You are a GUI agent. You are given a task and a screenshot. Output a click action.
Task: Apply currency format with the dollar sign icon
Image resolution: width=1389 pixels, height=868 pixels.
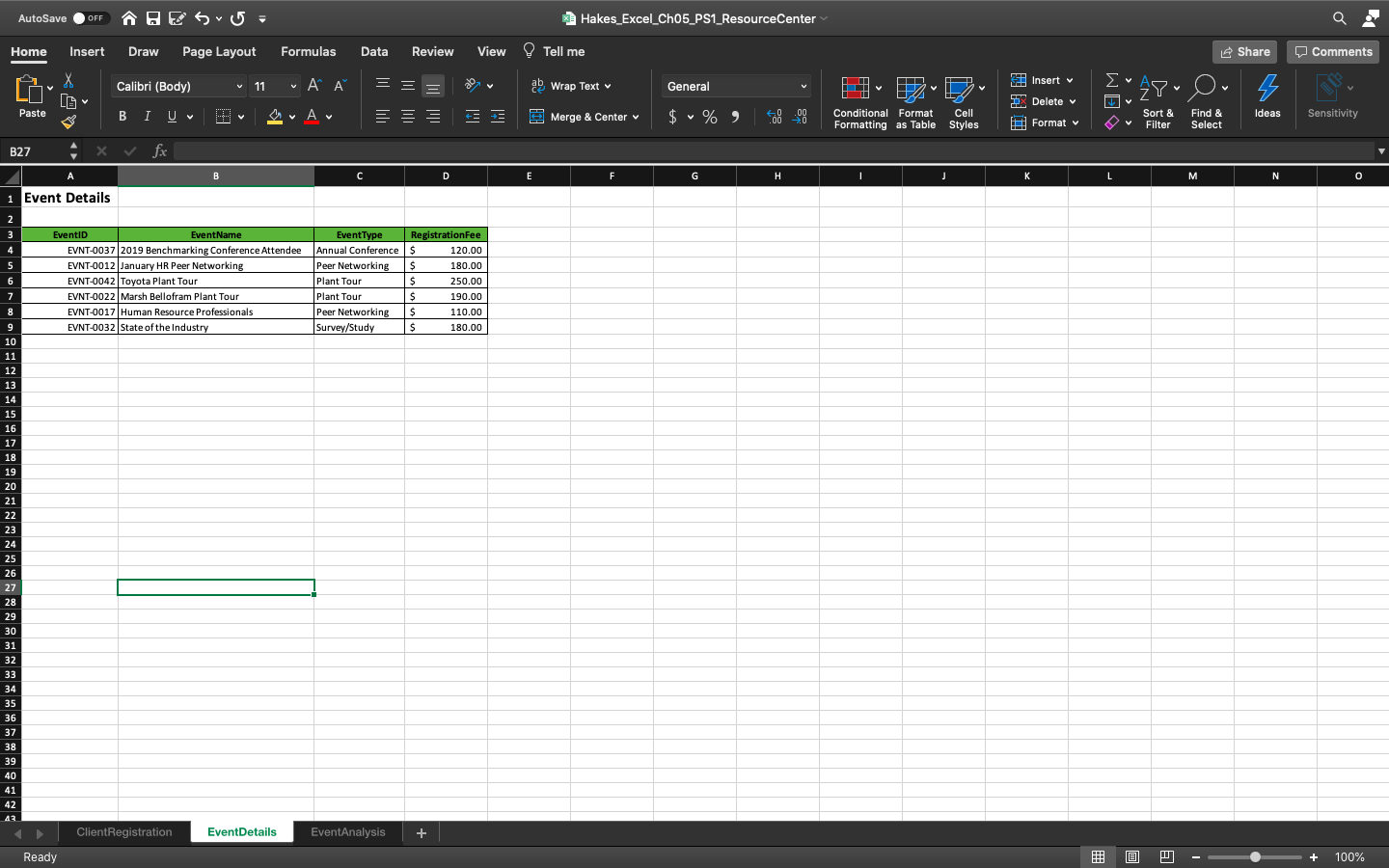tap(672, 116)
